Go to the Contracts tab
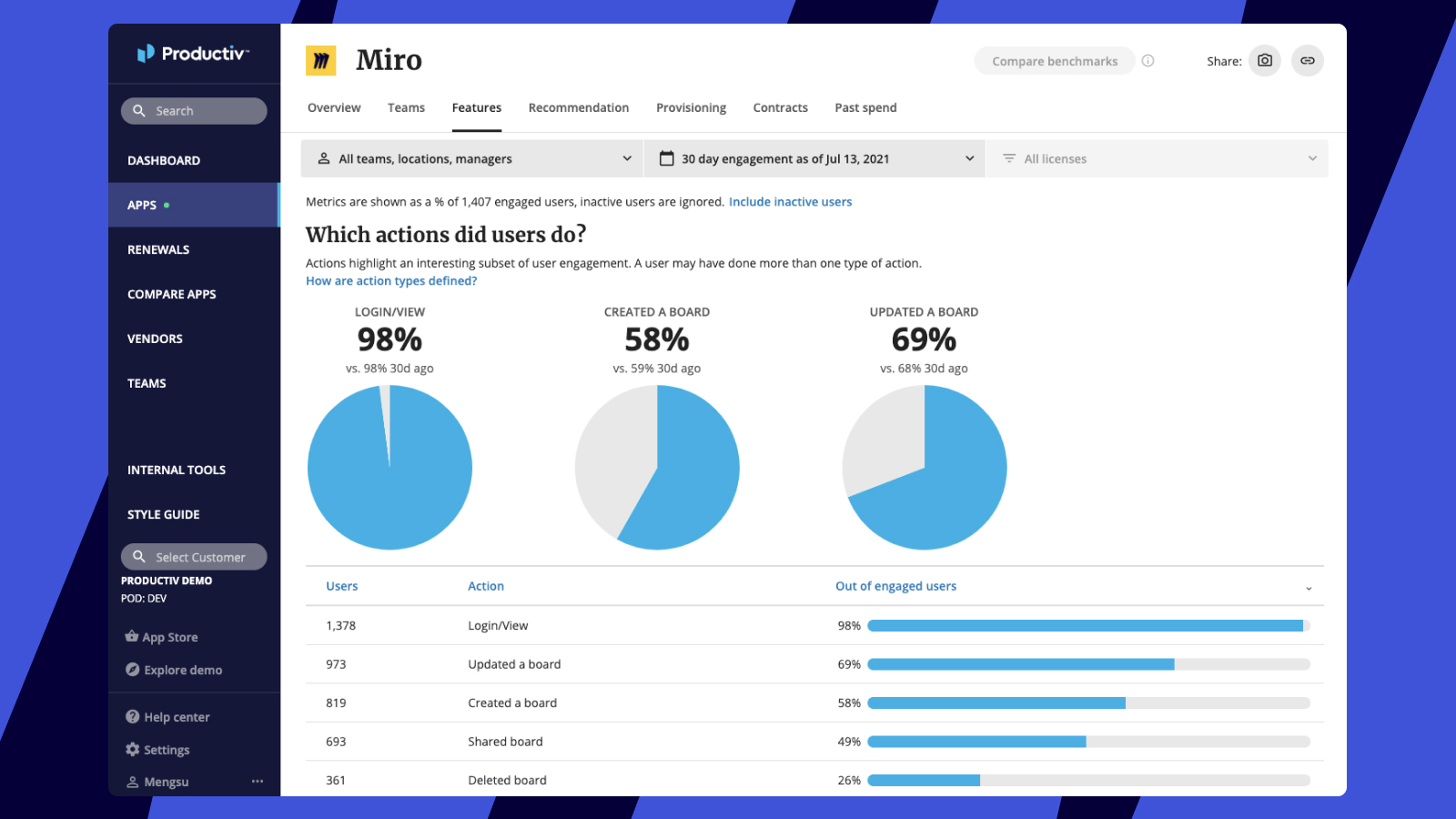The image size is (1456, 819). click(x=781, y=107)
